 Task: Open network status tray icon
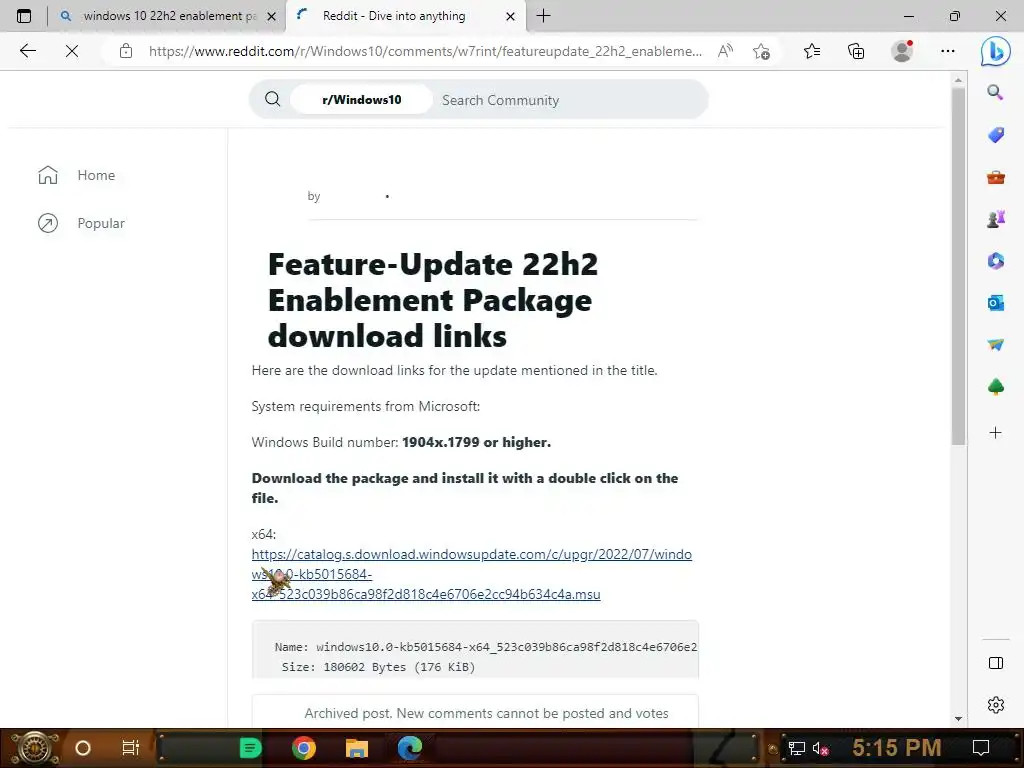coord(796,748)
